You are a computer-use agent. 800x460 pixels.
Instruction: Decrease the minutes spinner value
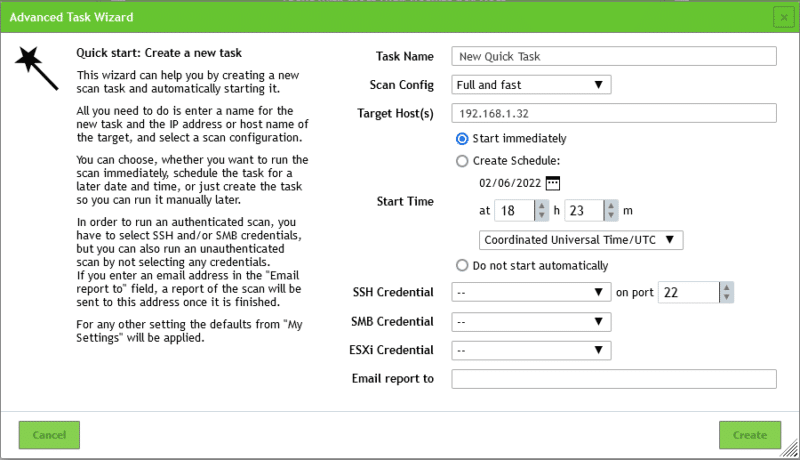[x=610, y=215]
